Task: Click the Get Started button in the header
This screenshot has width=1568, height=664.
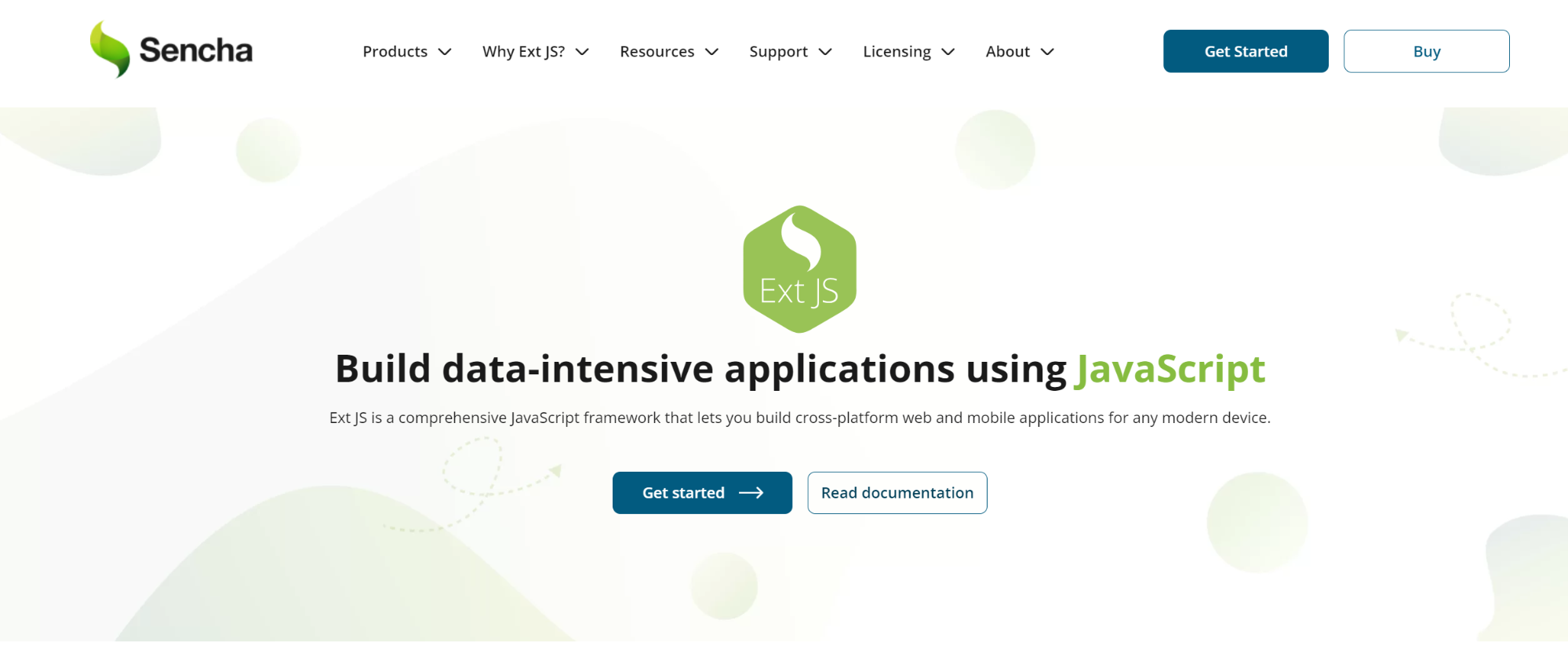Action: click(x=1246, y=51)
